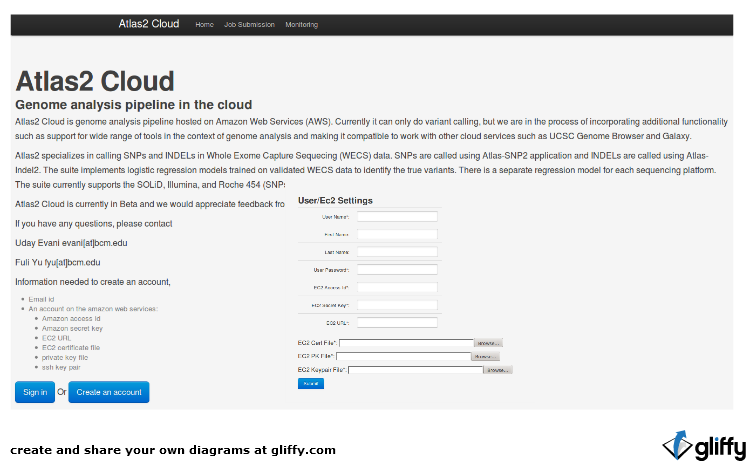753x466 pixels.
Task: Click the EC2 Keypair File path field
Action: coord(415,369)
